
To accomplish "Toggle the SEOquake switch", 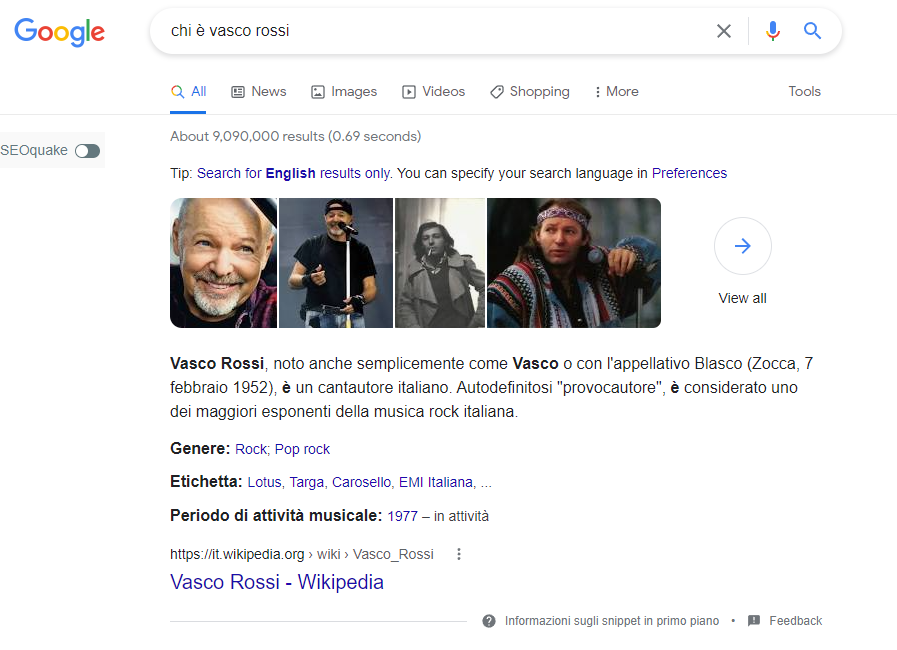I will click(x=88, y=151).
